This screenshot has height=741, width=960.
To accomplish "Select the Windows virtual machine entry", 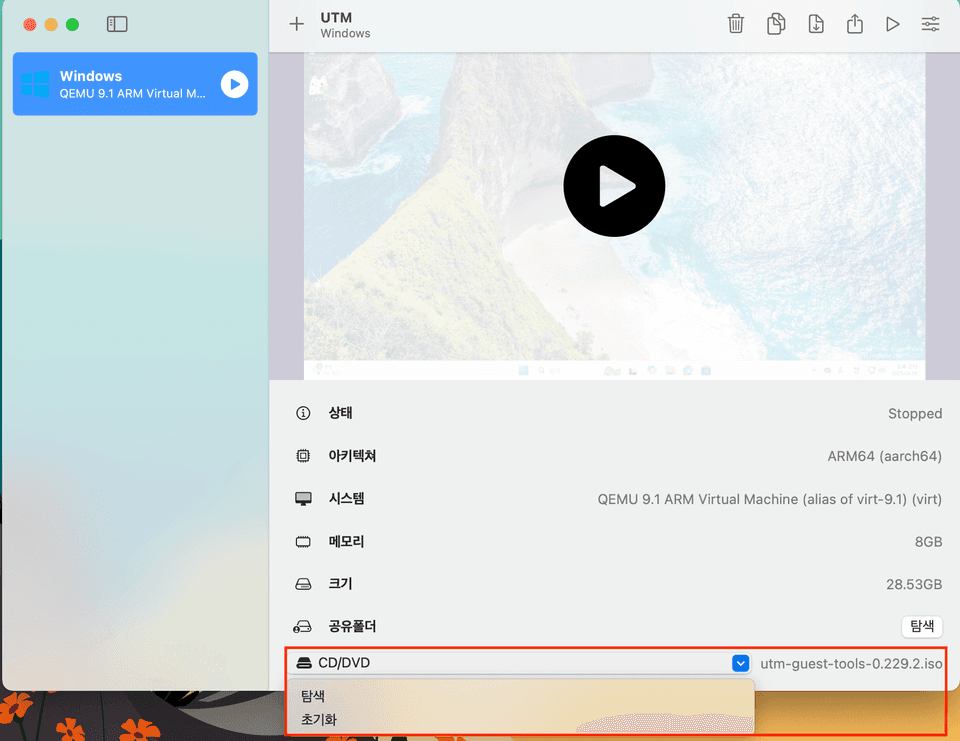I will [x=120, y=84].
